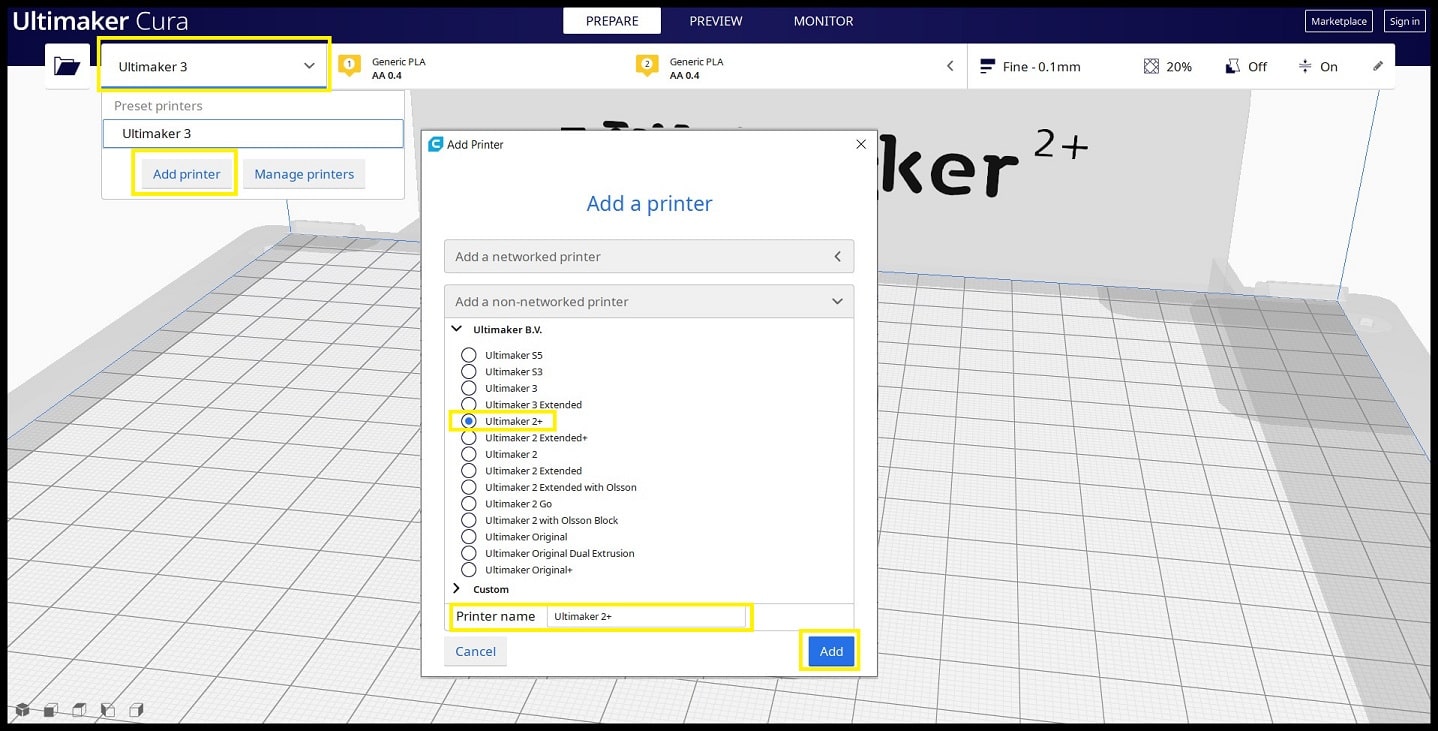Cancel the Add Printer dialog
This screenshot has width=1438, height=731.
pyautogui.click(x=476, y=651)
